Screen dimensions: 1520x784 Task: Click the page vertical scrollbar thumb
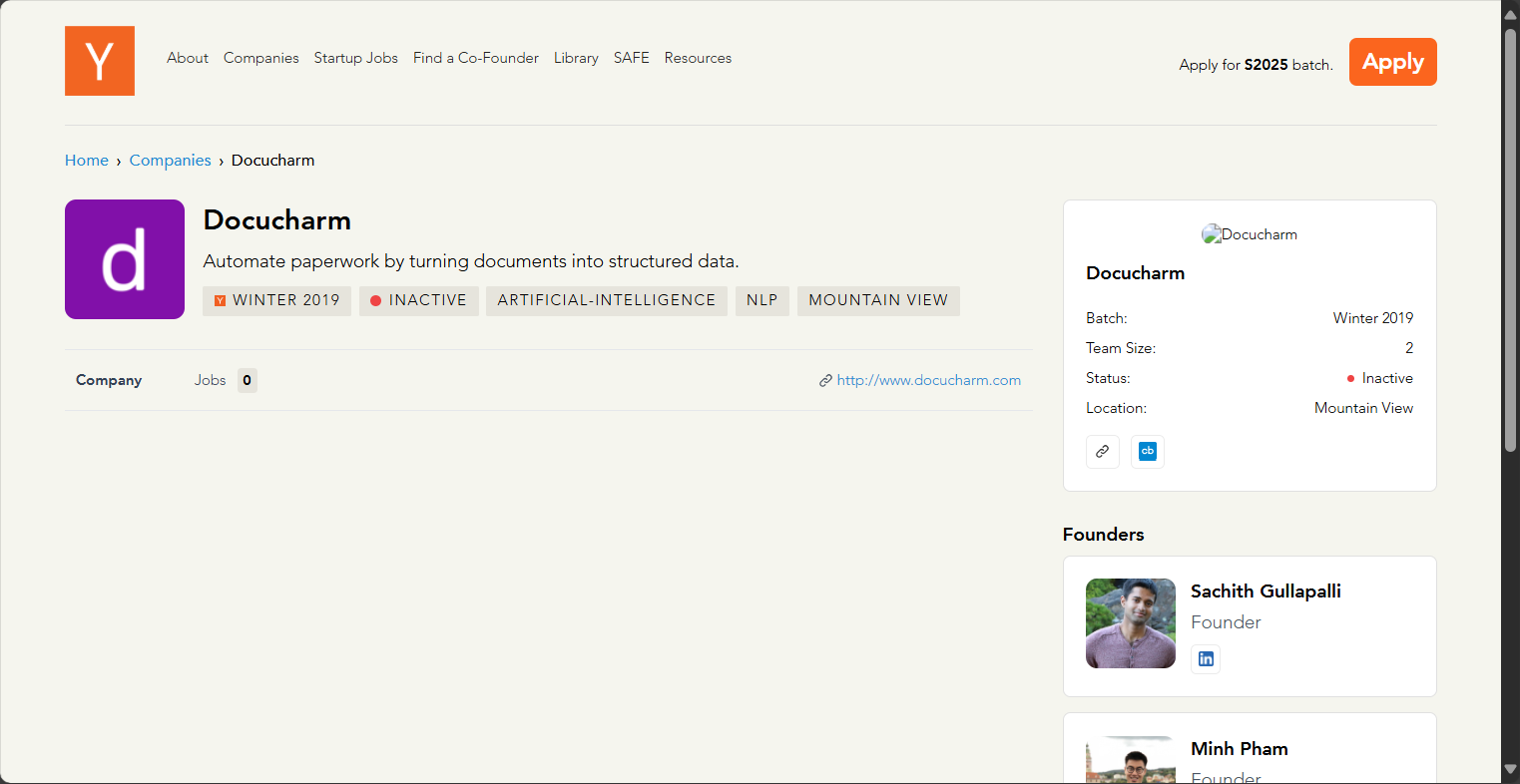pos(1511,239)
